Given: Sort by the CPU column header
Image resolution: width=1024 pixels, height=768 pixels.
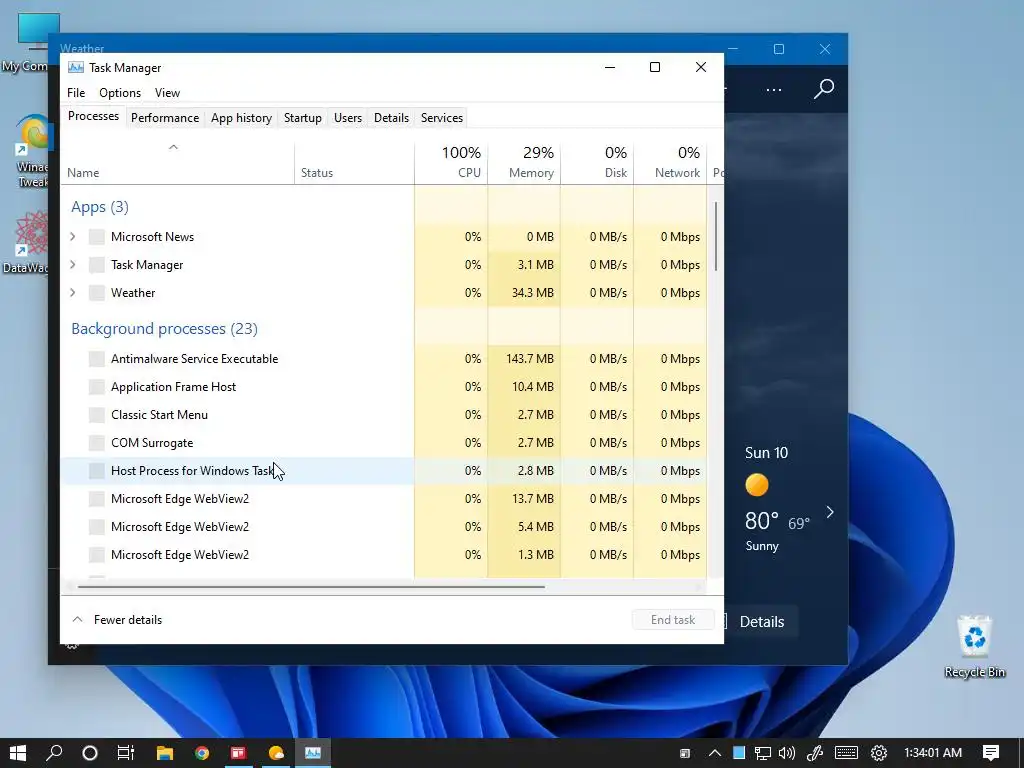Looking at the screenshot, I should 451,162.
